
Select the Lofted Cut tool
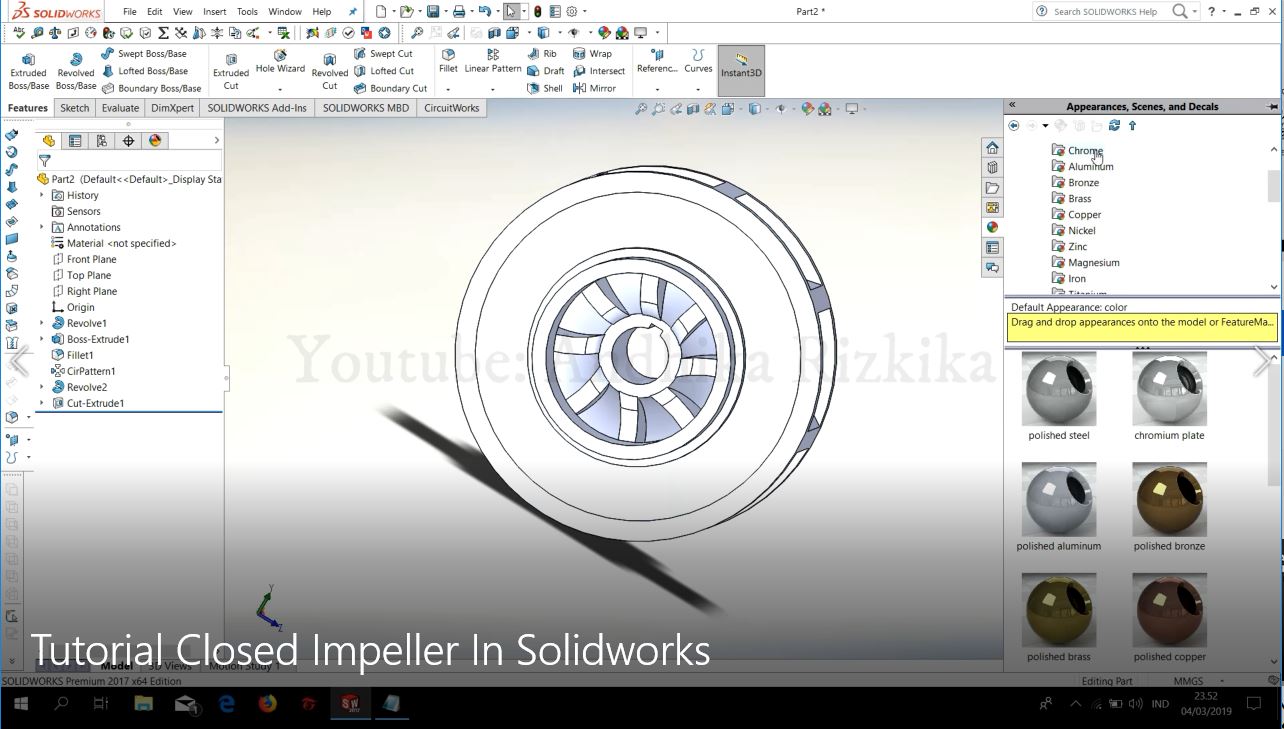(x=384, y=71)
